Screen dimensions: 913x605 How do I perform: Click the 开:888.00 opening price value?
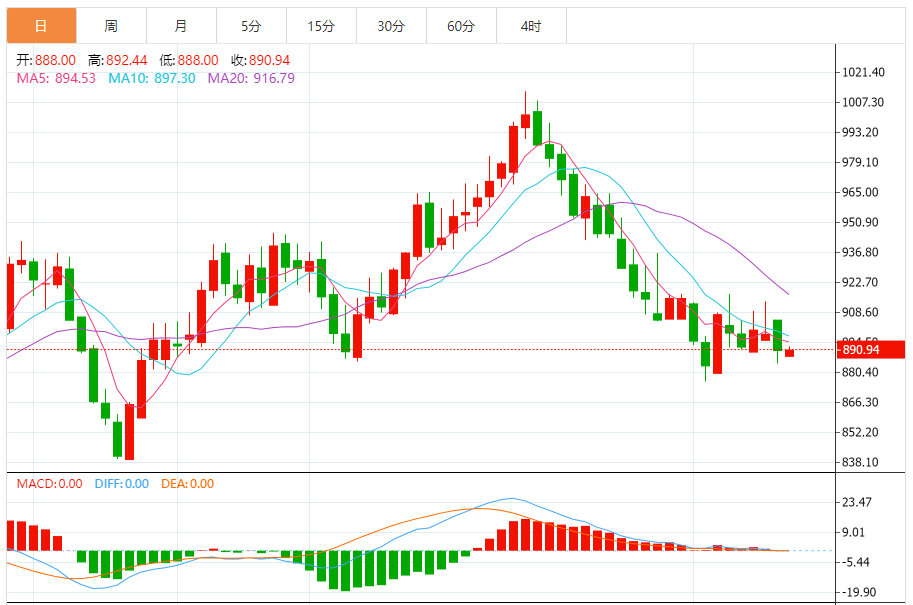click(x=46, y=60)
